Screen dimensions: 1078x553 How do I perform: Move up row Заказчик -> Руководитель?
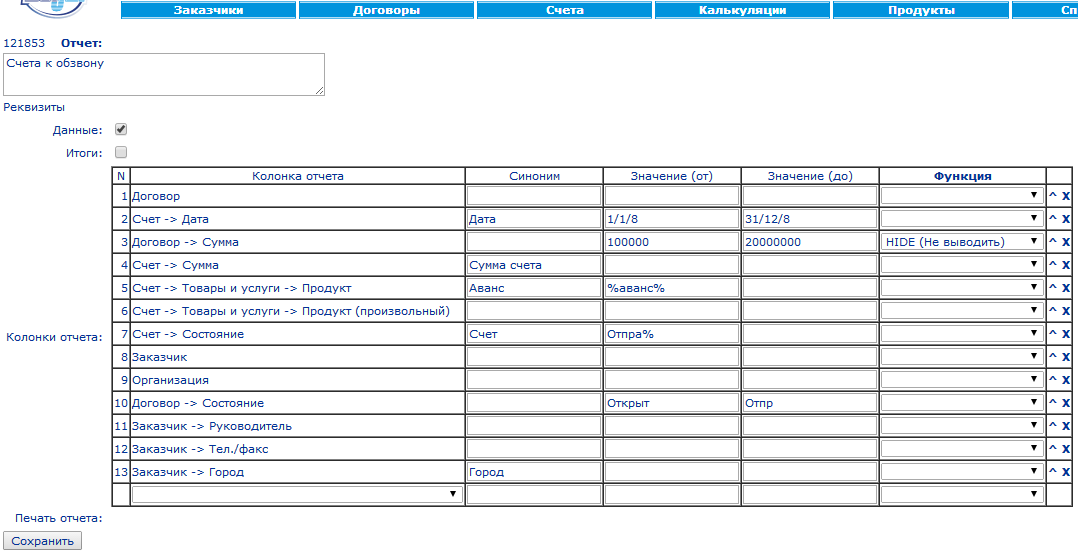pos(1052,426)
